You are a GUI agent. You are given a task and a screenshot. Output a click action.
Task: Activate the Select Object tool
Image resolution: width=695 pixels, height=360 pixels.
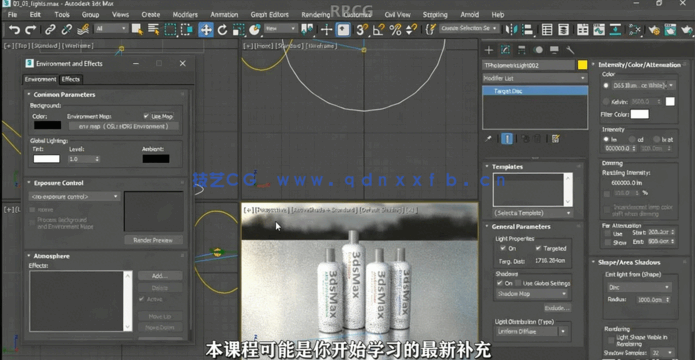137,30
